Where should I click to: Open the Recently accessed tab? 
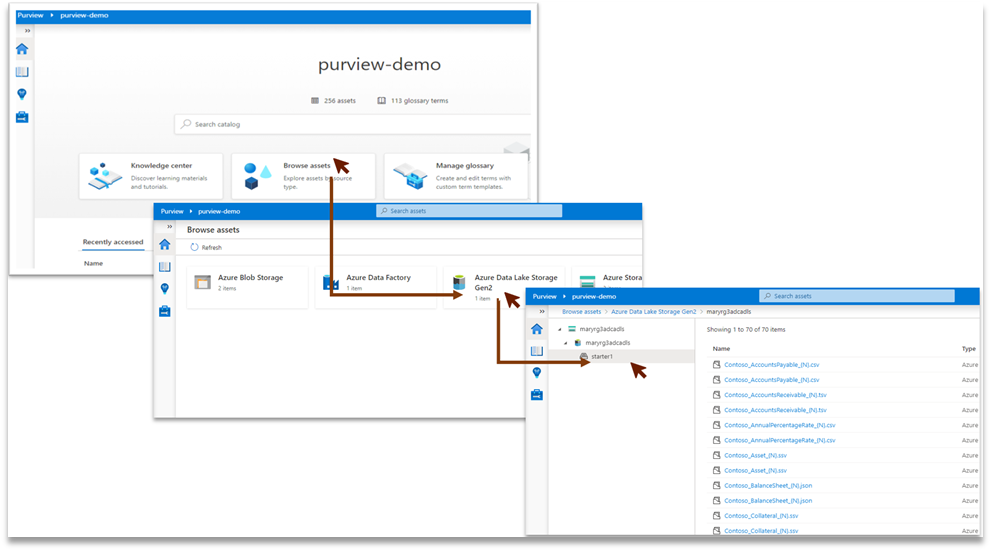click(113, 242)
